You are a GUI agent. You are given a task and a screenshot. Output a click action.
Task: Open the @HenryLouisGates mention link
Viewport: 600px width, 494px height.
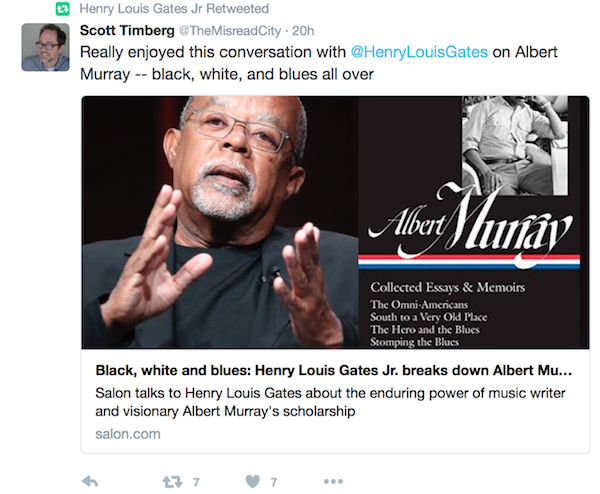[x=419, y=52]
